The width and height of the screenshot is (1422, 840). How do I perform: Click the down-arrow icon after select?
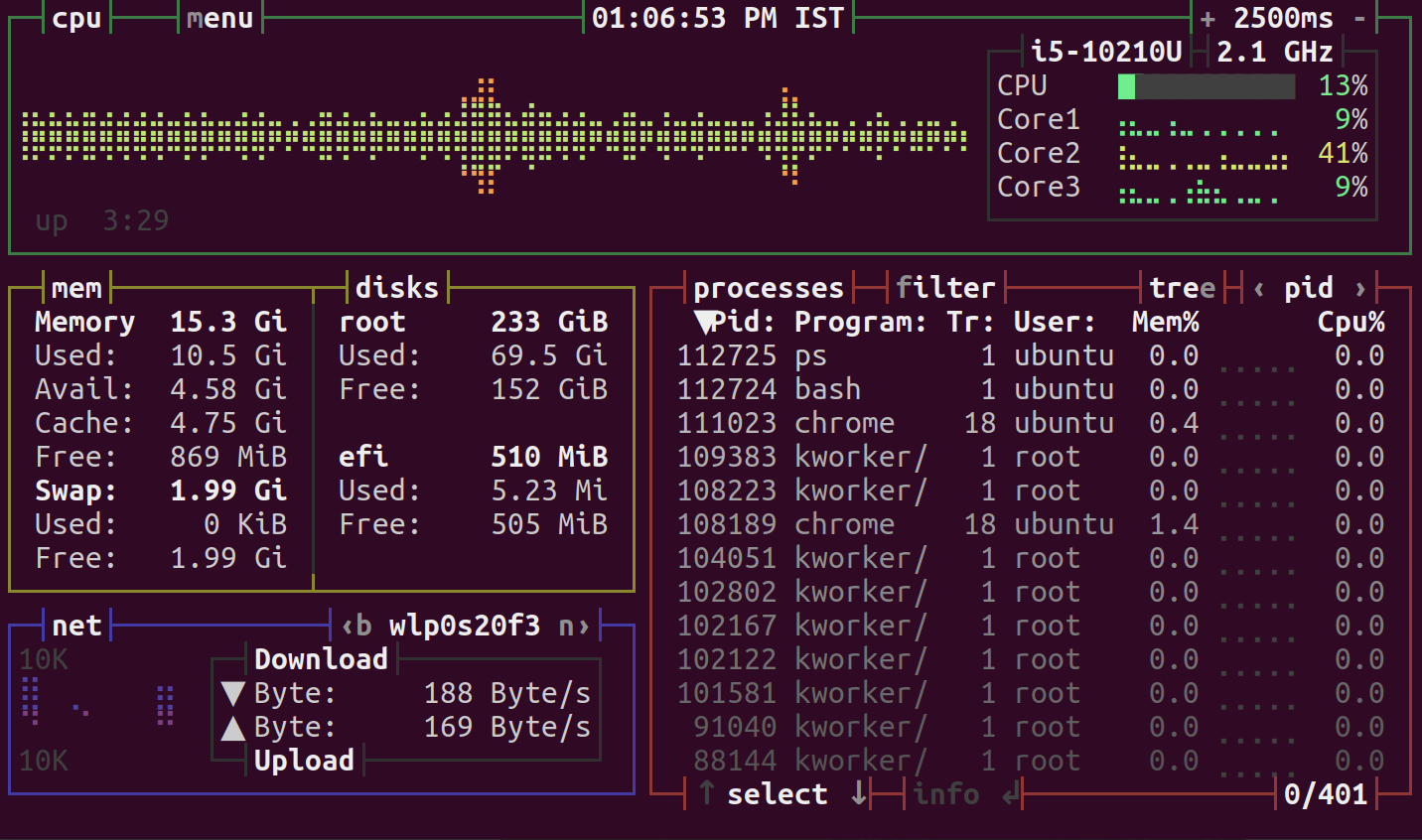point(859,793)
